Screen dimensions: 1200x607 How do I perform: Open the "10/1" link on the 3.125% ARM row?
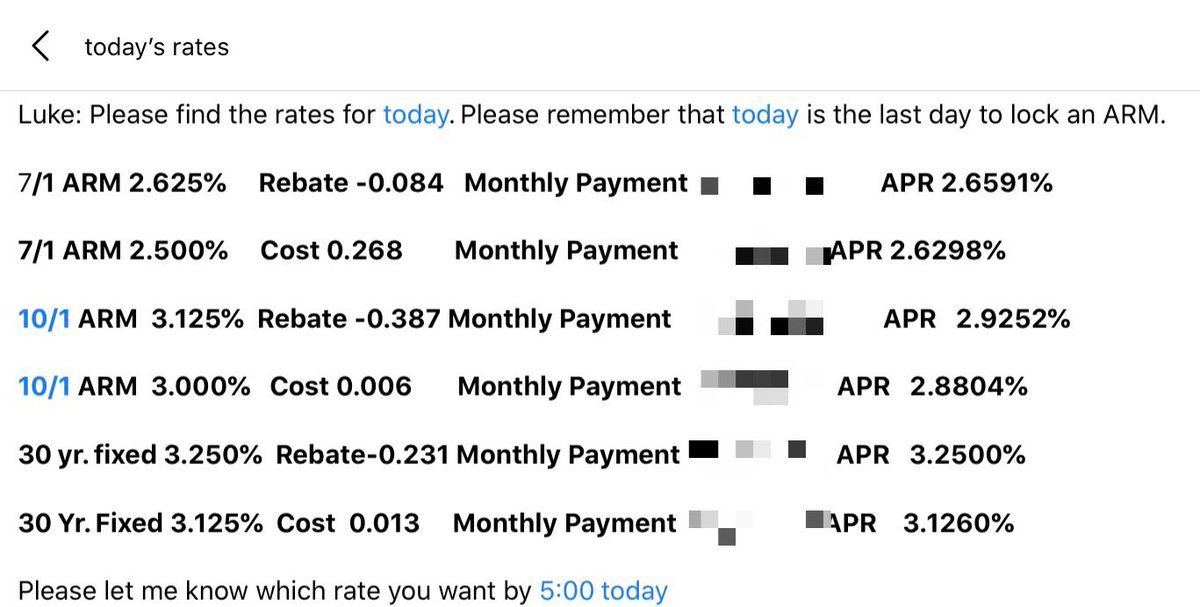[x=44, y=319]
